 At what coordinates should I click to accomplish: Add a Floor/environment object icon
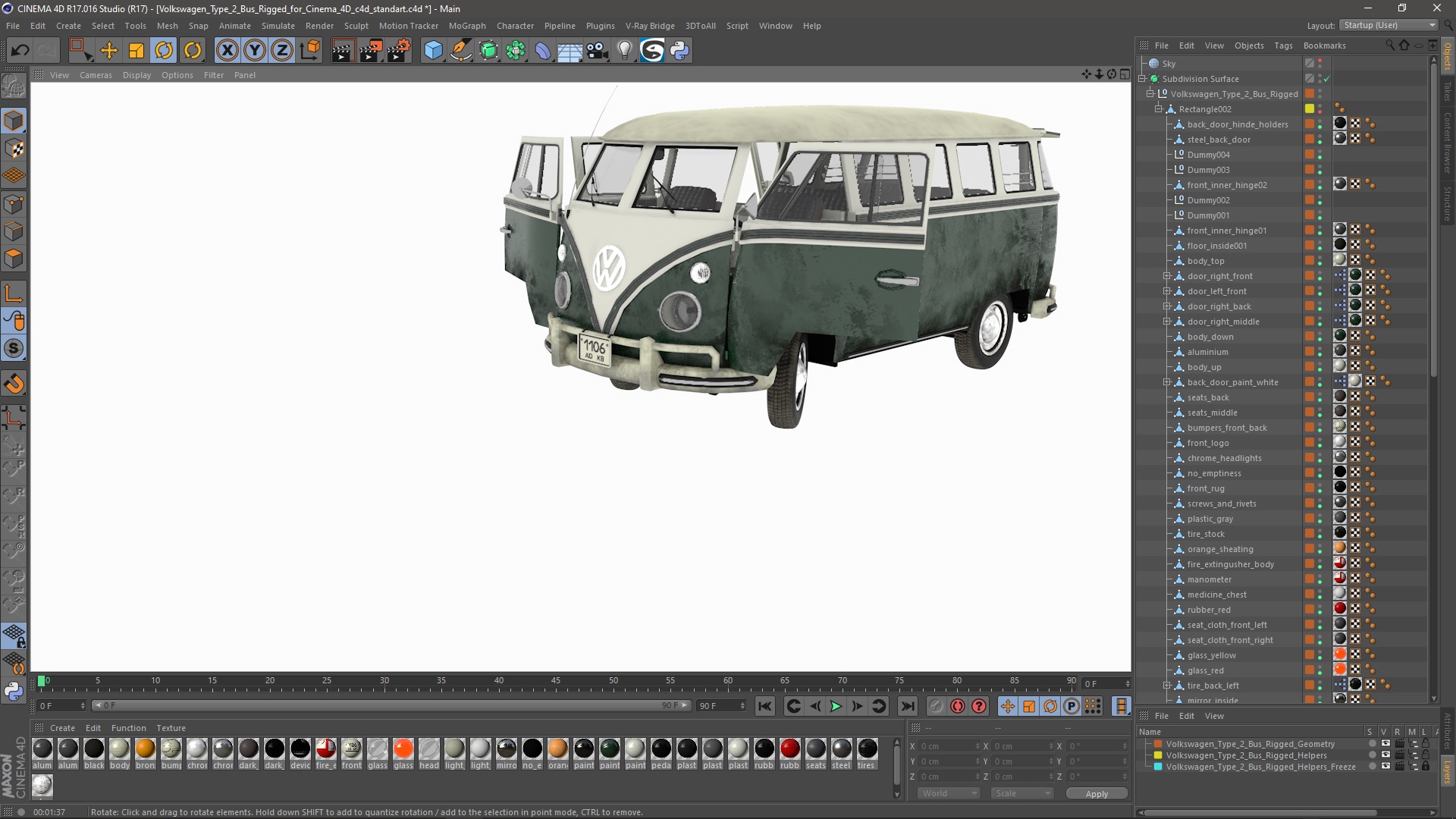570,50
